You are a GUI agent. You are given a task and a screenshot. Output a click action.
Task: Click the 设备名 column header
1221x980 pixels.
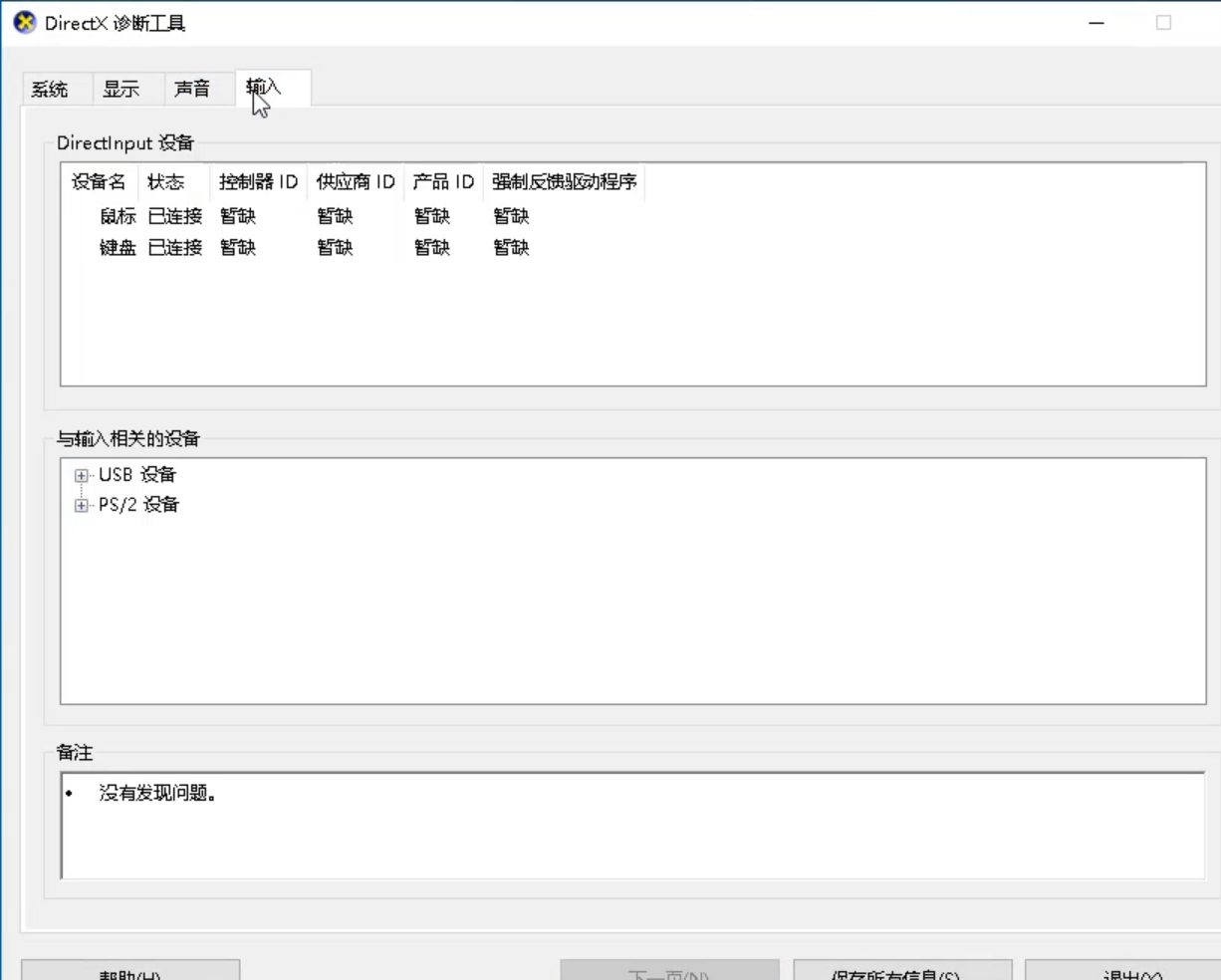pos(100,182)
